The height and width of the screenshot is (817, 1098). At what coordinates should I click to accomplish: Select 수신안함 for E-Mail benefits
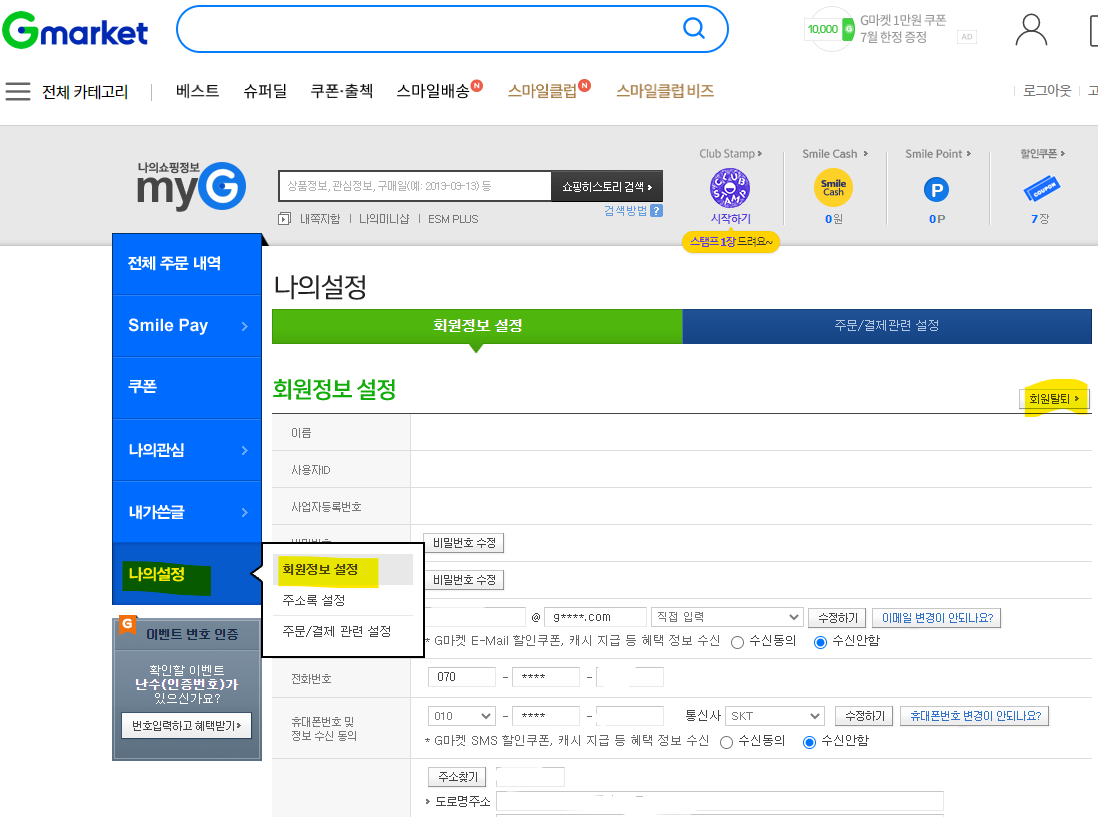pos(820,642)
